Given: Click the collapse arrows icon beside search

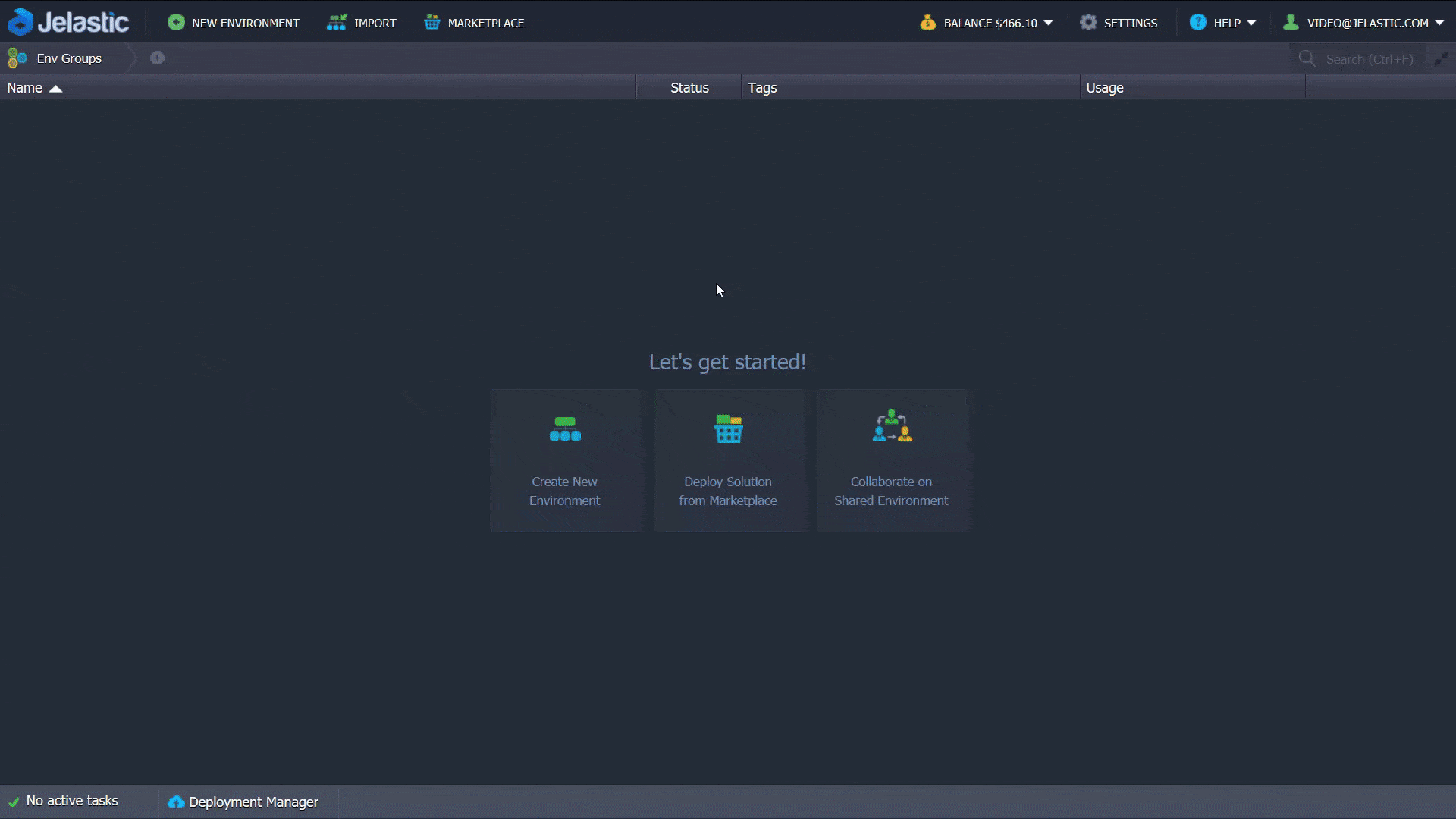Looking at the screenshot, I should coord(1440,58).
